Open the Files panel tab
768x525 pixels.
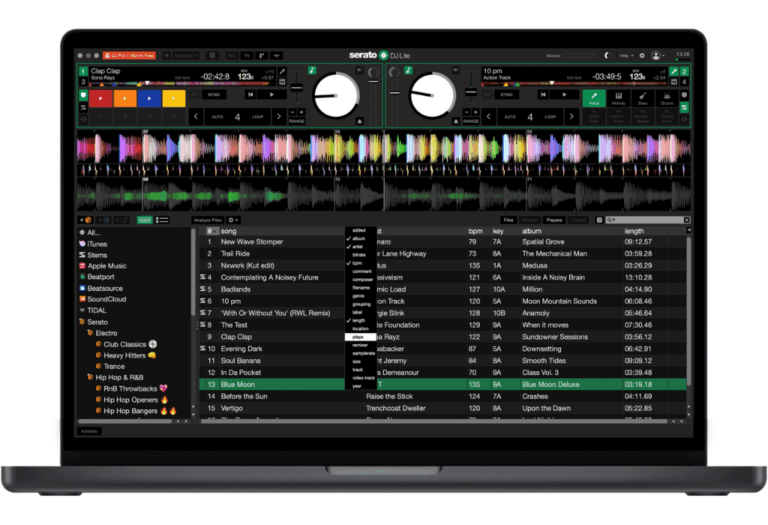point(509,220)
